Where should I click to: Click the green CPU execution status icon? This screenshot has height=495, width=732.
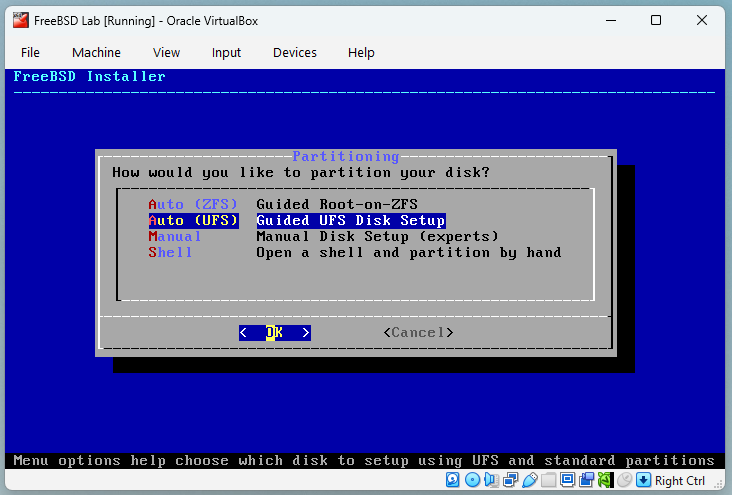click(x=605, y=480)
